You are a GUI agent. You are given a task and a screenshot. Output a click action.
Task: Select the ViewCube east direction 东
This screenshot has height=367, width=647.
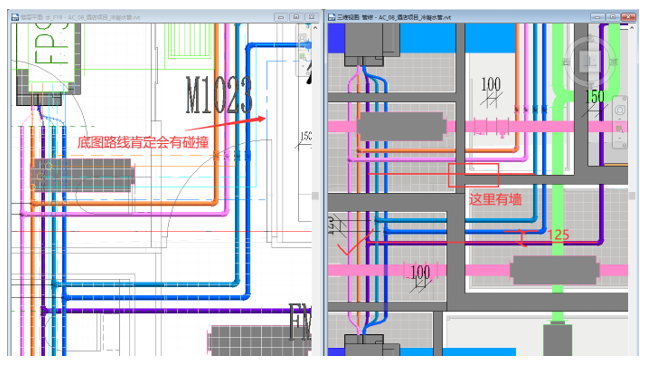[x=614, y=62]
